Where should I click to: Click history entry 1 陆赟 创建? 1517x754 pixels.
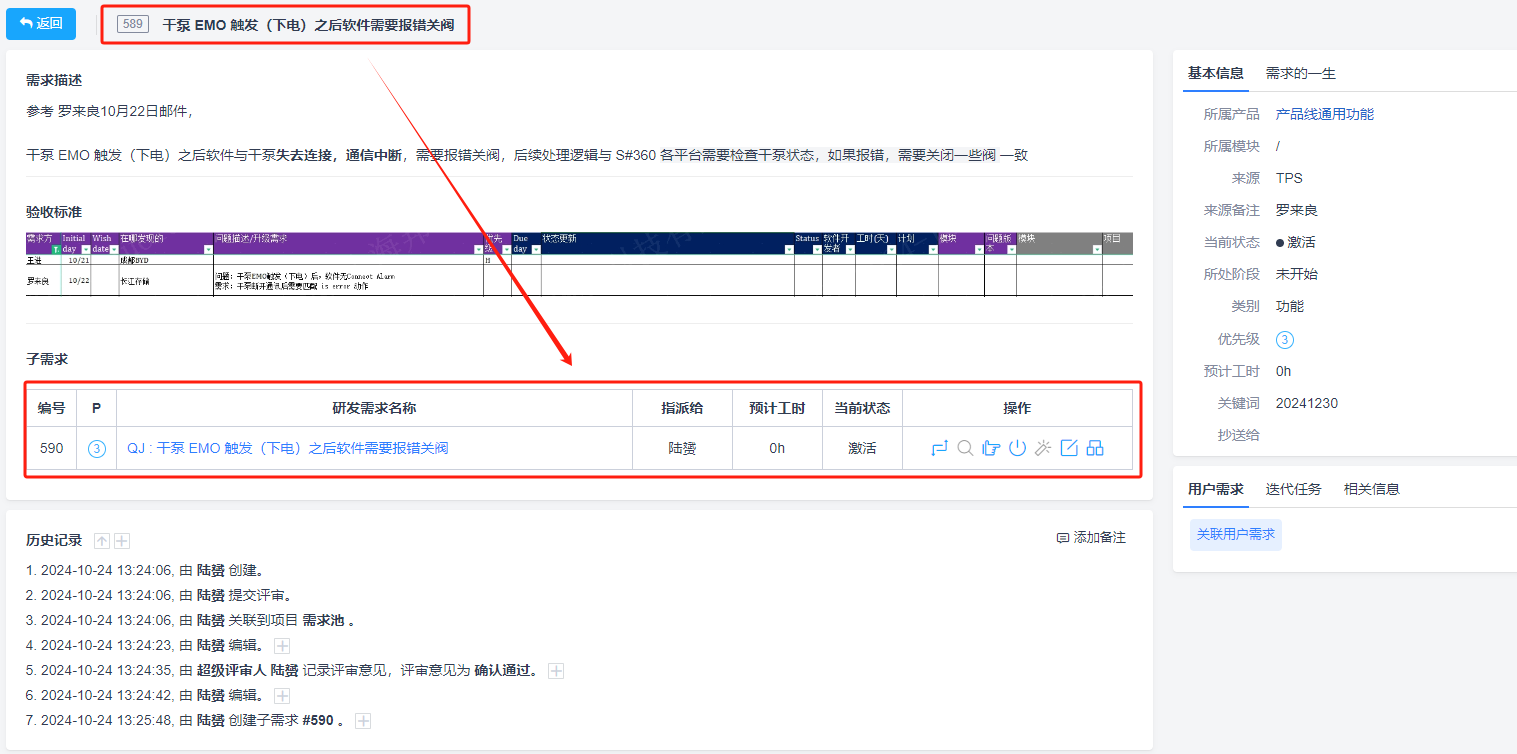(x=145, y=571)
